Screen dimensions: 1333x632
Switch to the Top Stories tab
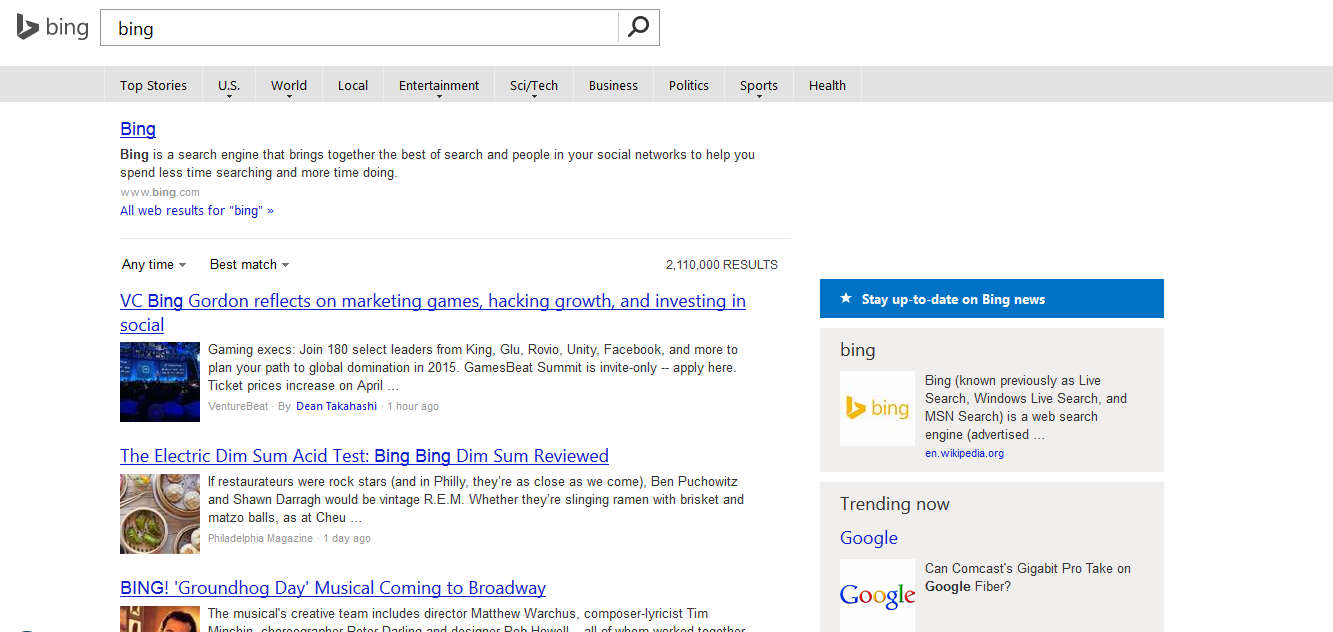pyautogui.click(x=153, y=85)
